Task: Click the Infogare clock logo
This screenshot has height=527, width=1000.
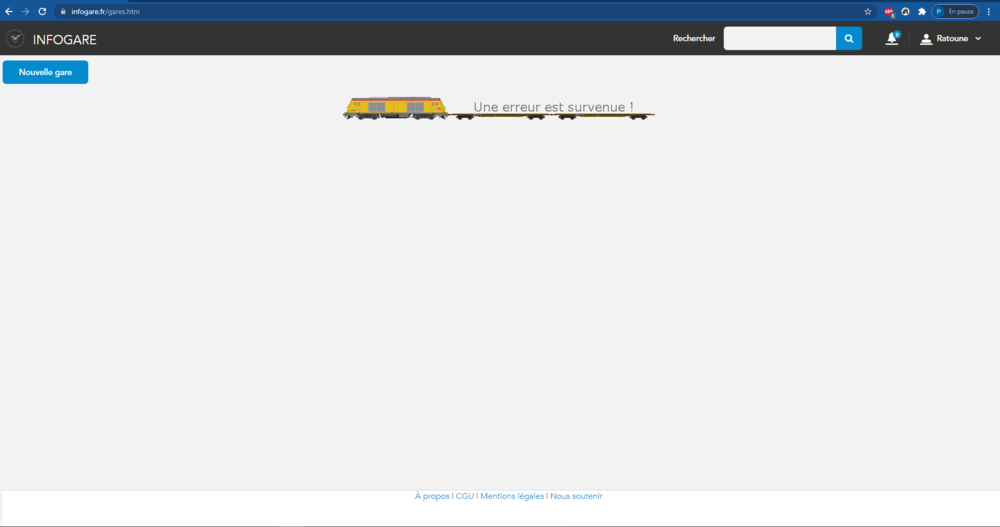Action: click(x=15, y=39)
